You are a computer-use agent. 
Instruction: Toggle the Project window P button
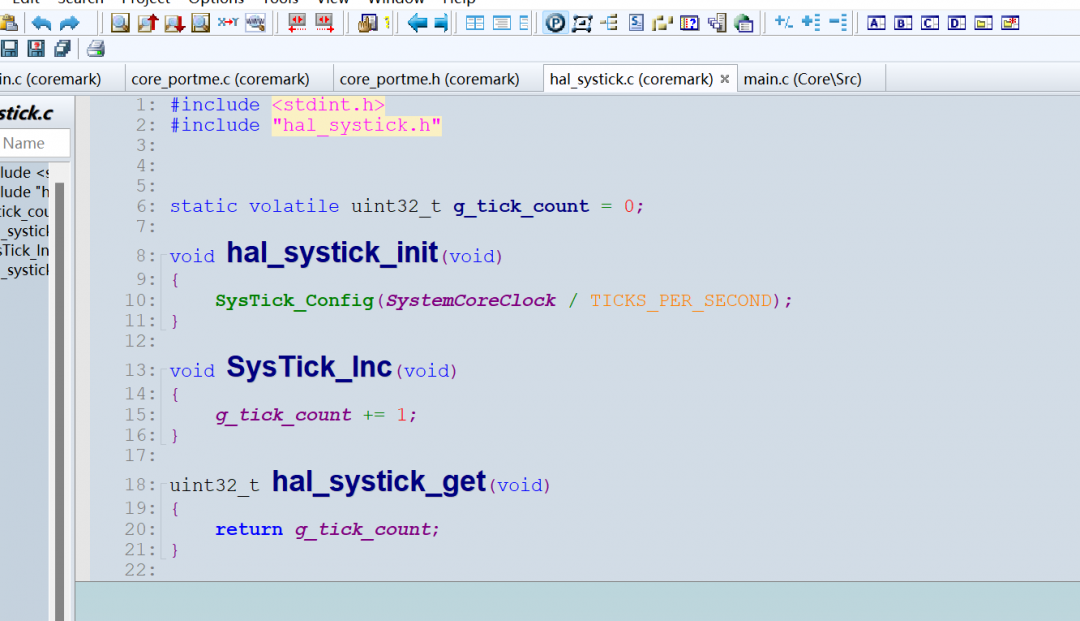point(555,23)
